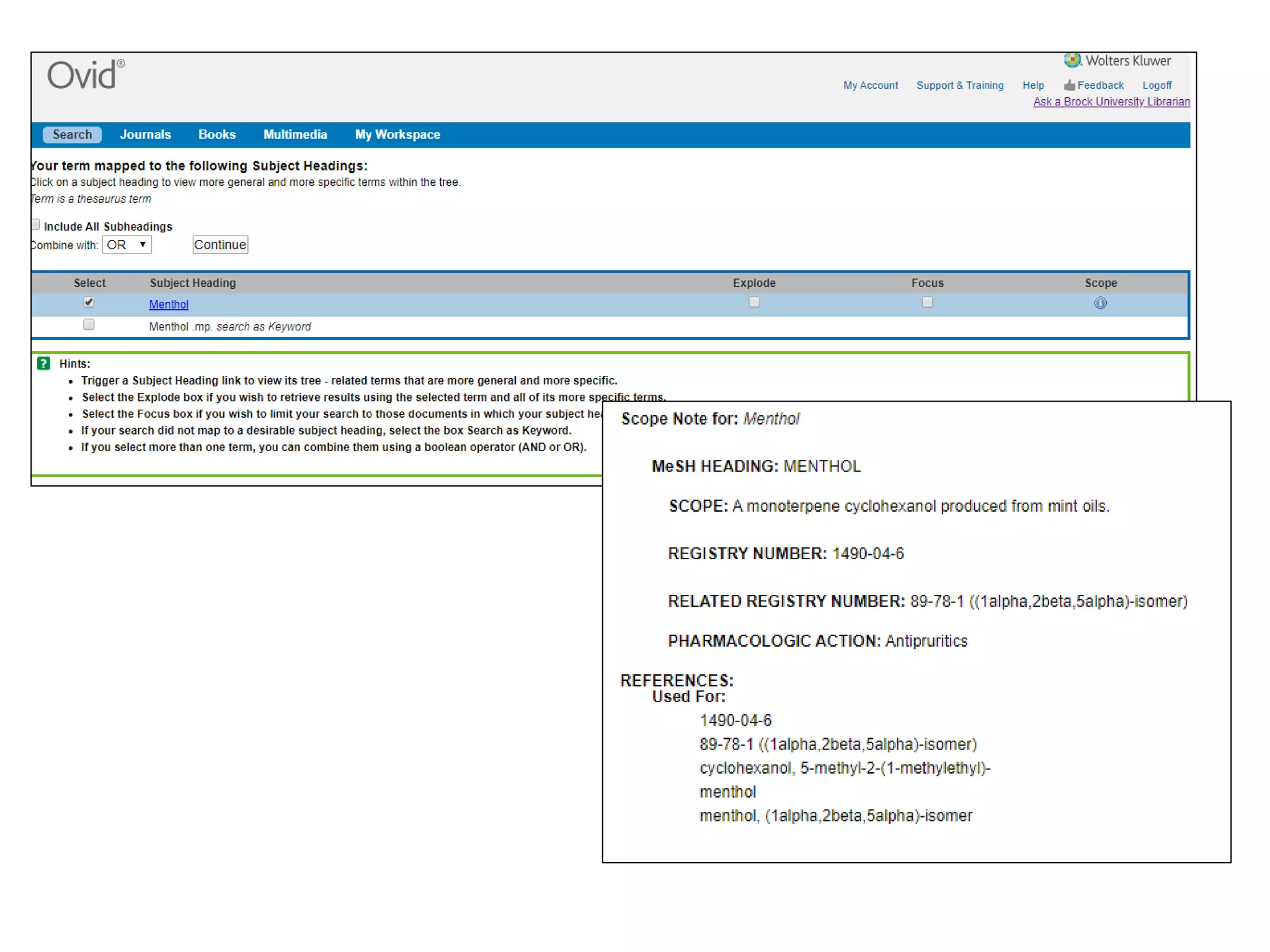Screen dimensions: 1270x952
Task: Click the Wolters Kluwer logo
Action: tap(1117, 61)
